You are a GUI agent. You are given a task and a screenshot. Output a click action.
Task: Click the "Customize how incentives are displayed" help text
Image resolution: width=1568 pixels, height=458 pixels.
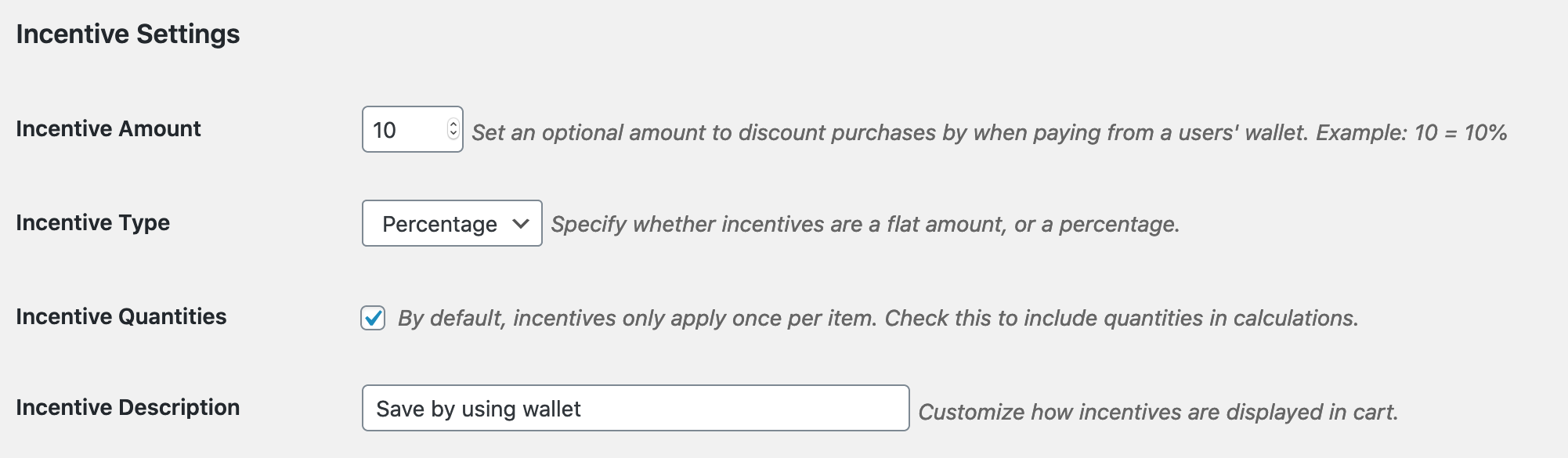coord(1158,413)
